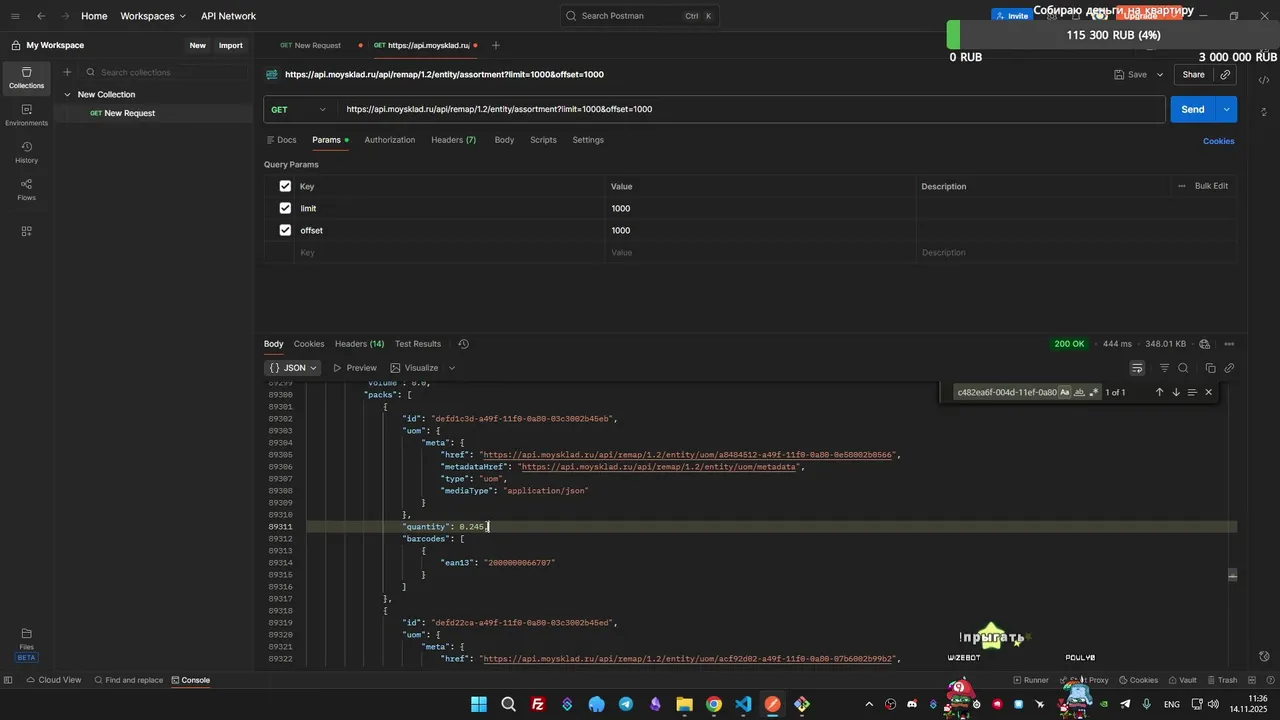Switch to the Scripts tab
The height and width of the screenshot is (720, 1280).
pyautogui.click(x=543, y=140)
